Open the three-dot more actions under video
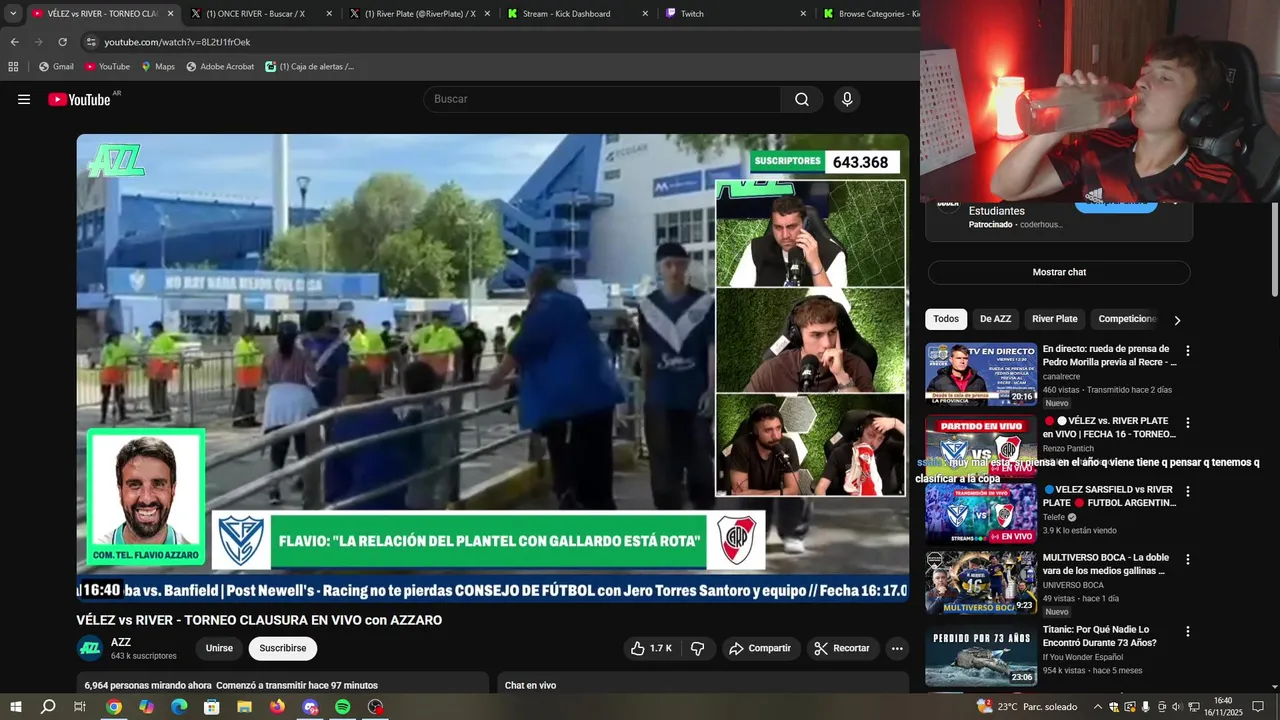Viewport: 1280px width, 720px height. coord(897,648)
